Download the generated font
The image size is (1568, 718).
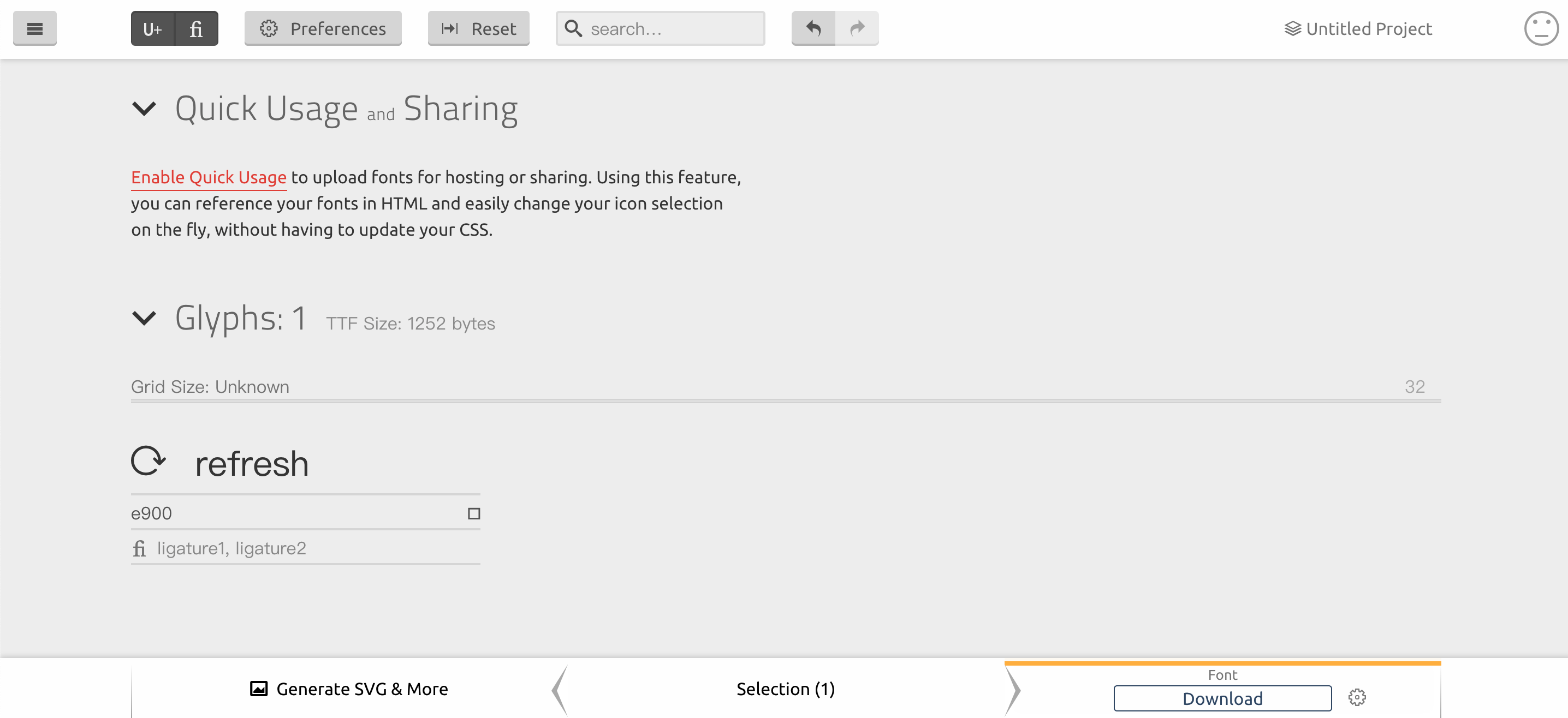[x=1222, y=698]
